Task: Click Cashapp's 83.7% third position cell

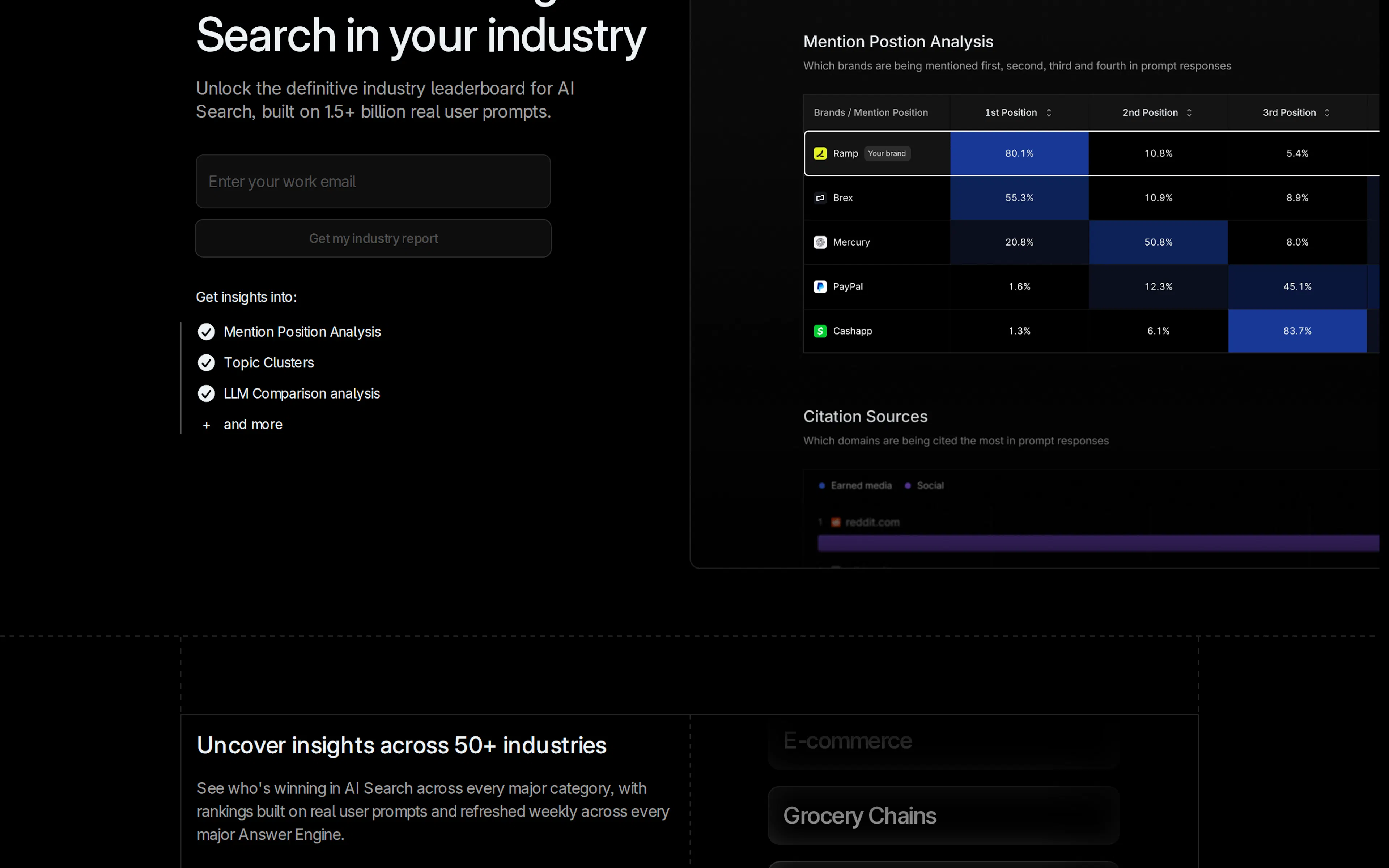Action: (x=1297, y=331)
